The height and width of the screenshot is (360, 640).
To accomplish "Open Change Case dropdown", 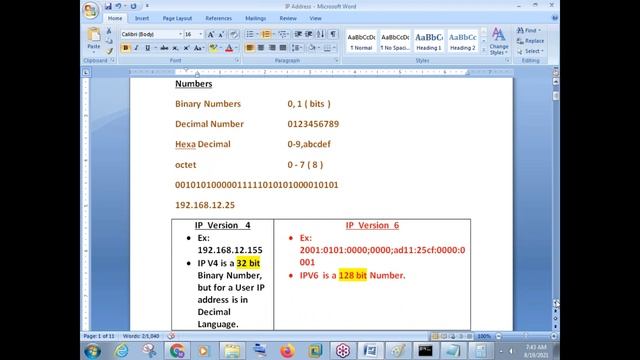I will pos(199,48).
